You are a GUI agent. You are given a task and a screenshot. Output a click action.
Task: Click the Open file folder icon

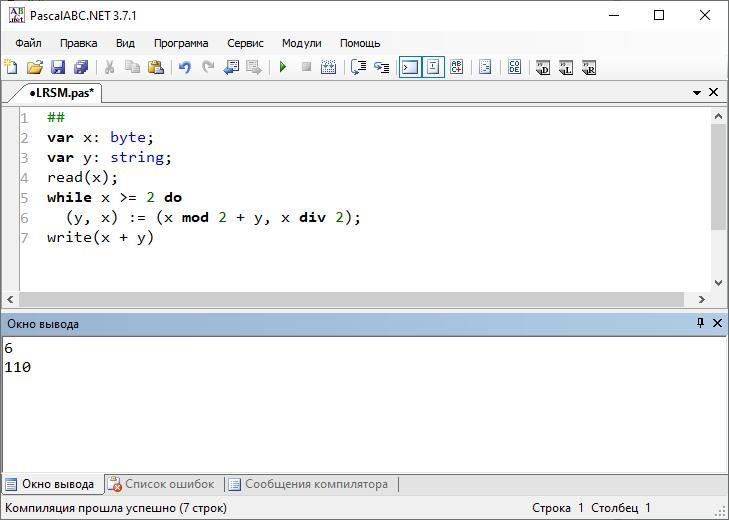(x=35, y=67)
